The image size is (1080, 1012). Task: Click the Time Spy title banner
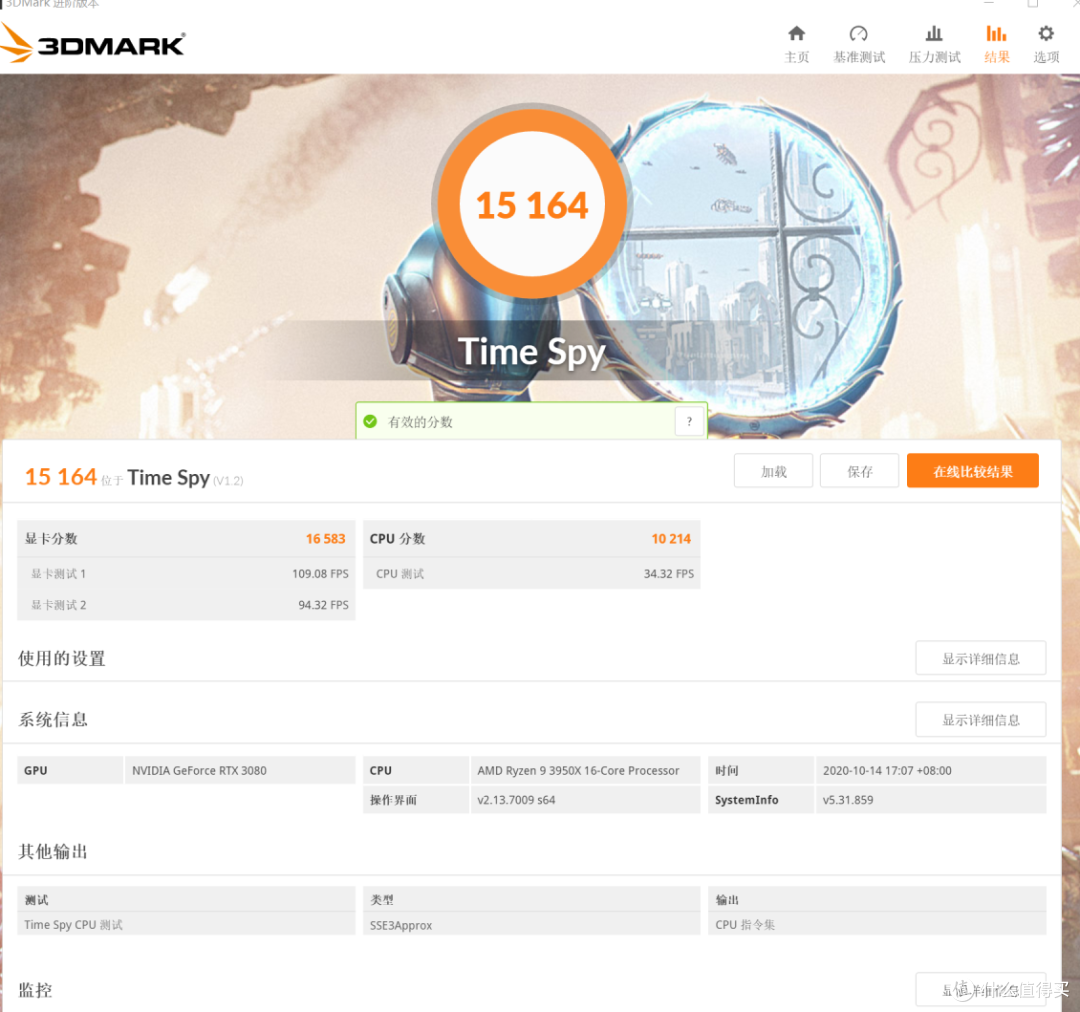coord(532,352)
